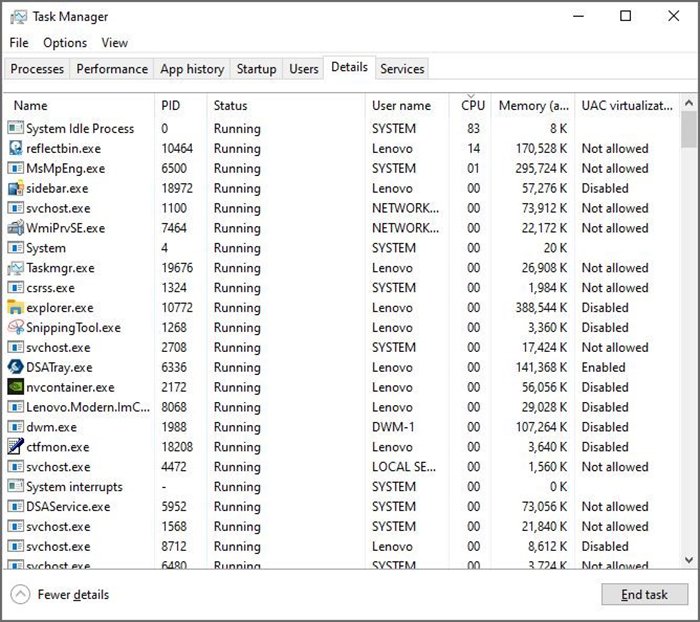700x622 pixels.
Task: Collapse view with Fewer details arrow
Action: pos(21,595)
